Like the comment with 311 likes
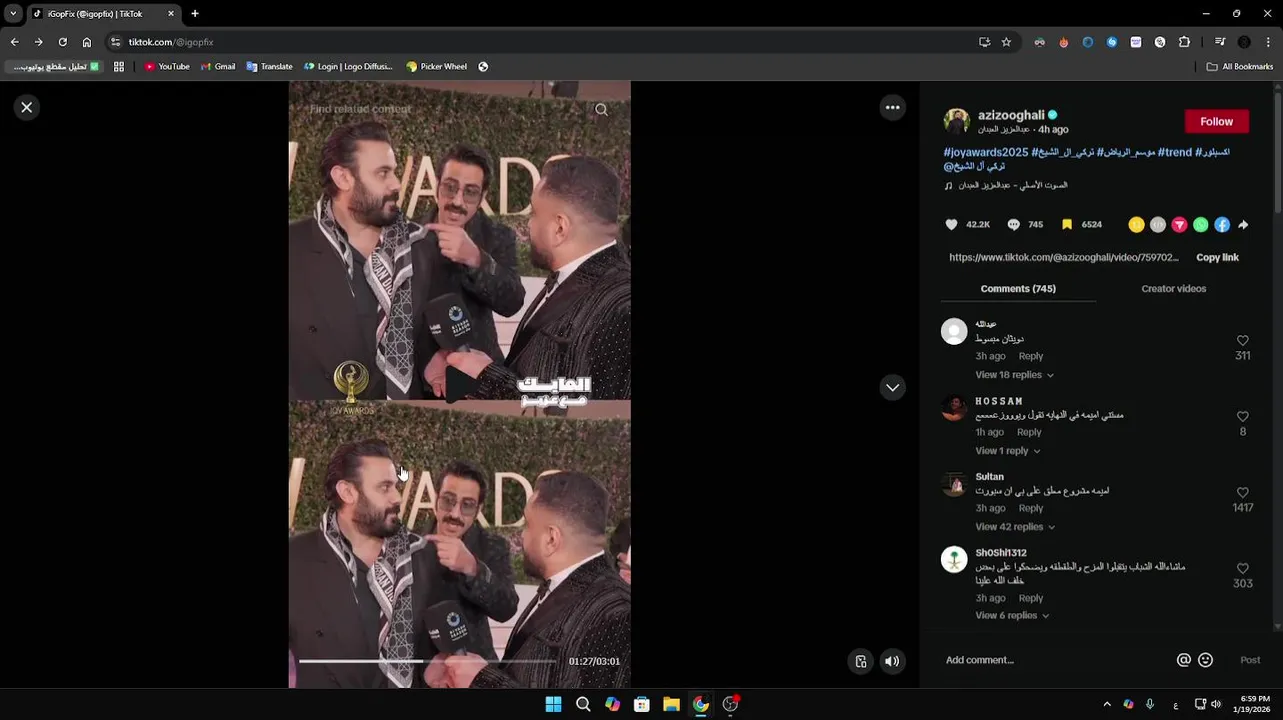The image size is (1283, 720). (1243, 340)
